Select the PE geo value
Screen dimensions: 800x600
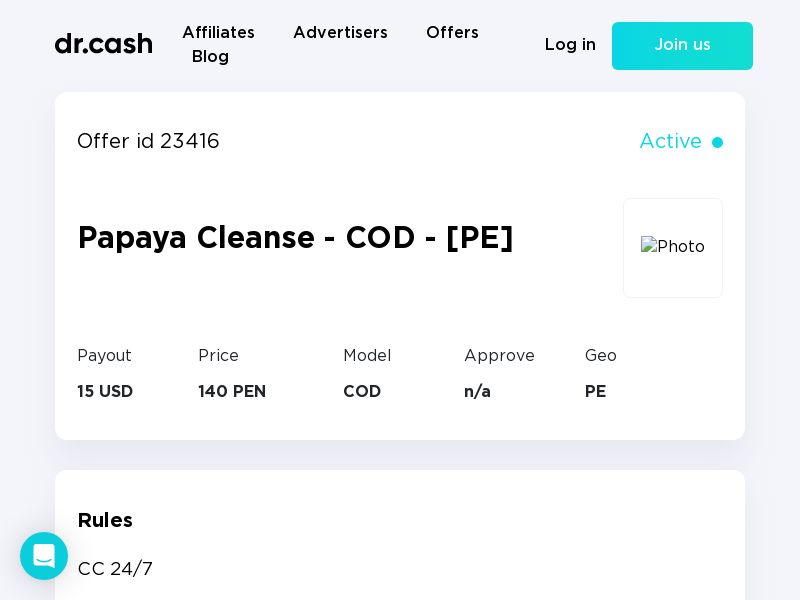pos(595,392)
